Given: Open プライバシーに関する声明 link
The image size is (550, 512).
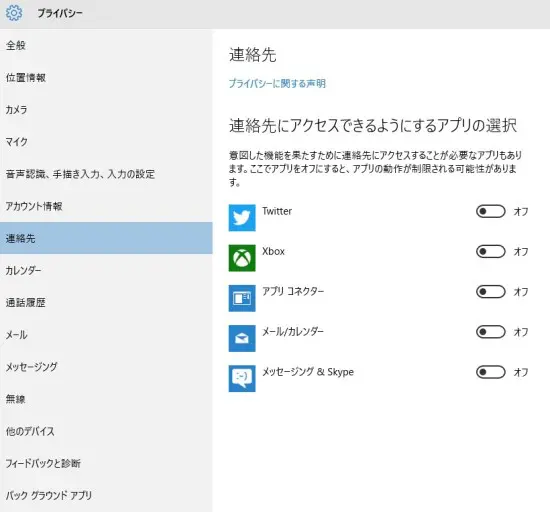Looking at the screenshot, I should point(277,83).
